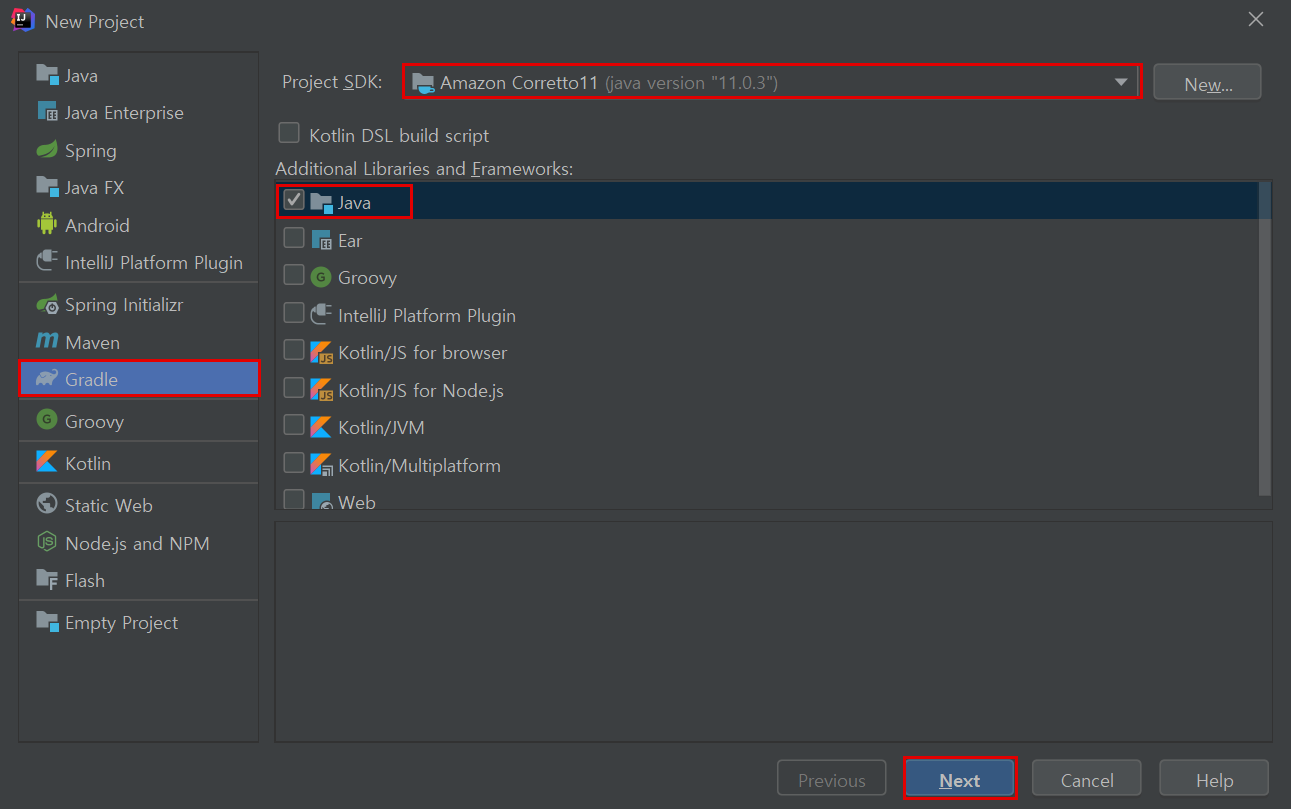Enable the Kotlin DSL build script checkbox
Image resolution: width=1291 pixels, height=809 pixels.
click(289, 133)
